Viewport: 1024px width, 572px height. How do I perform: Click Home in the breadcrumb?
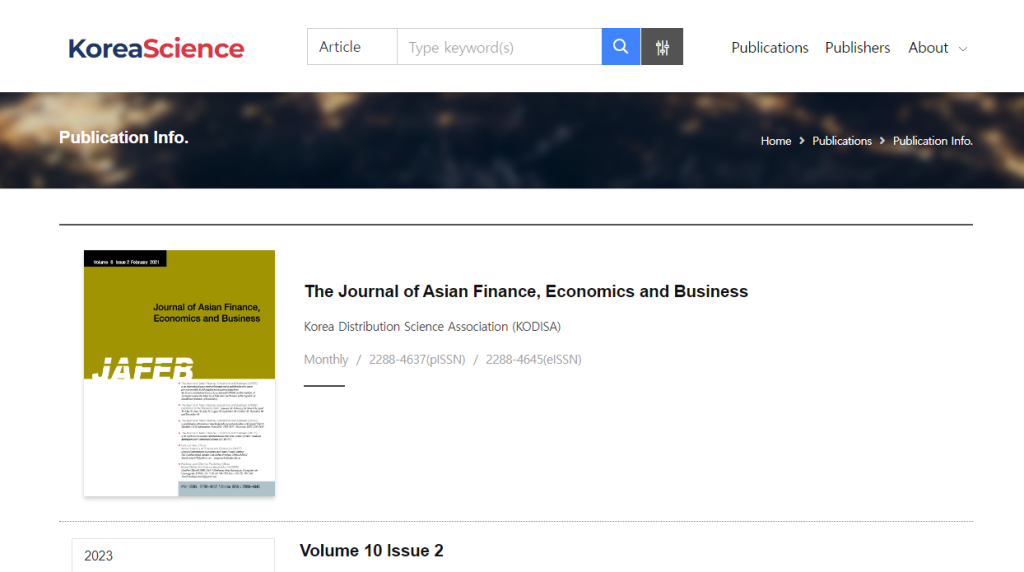pyautogui.click(x=775, y=141)
